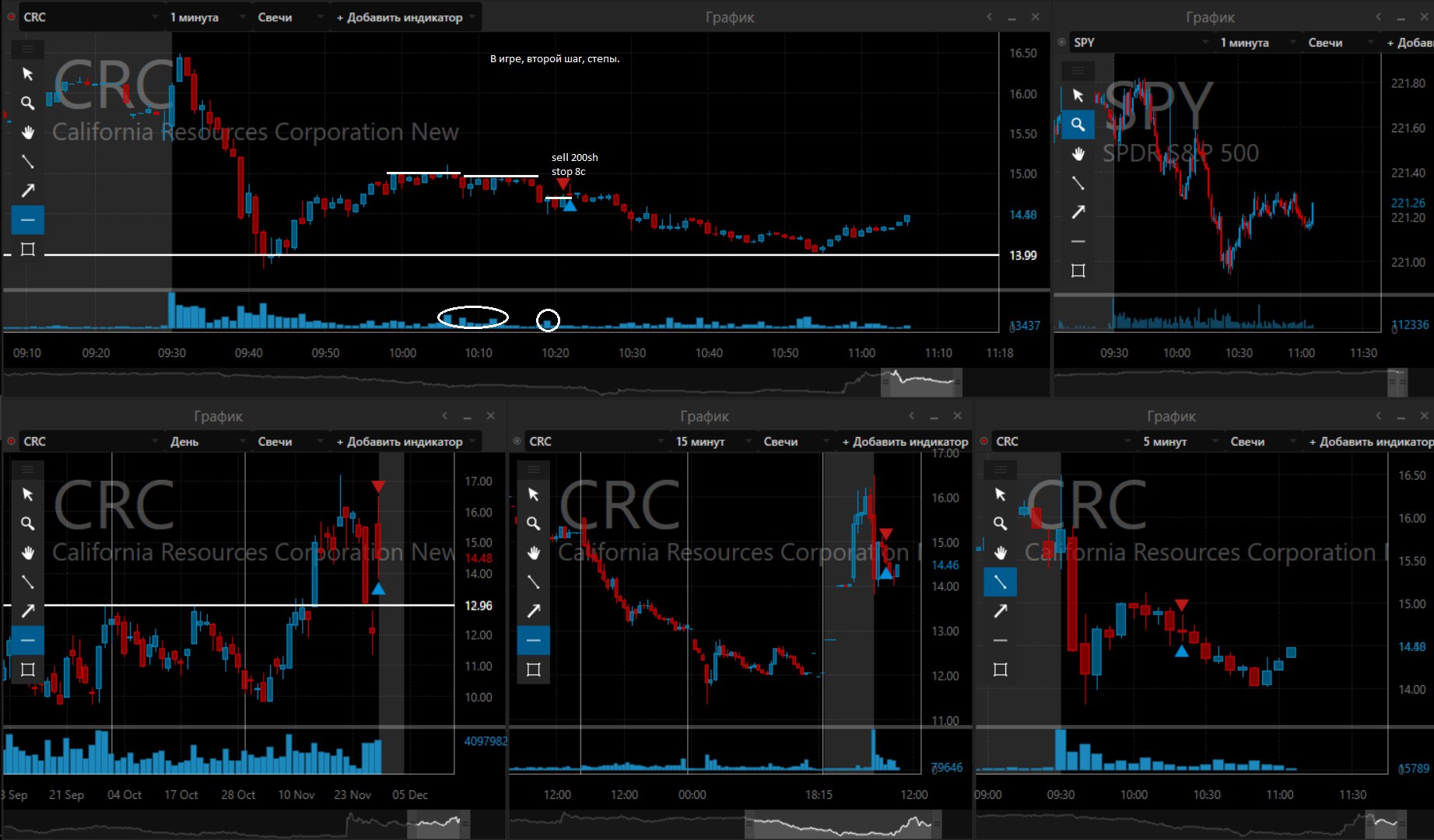
Task: Select the hand pan tool in the SPY chart
Action: click(1078, 153)
